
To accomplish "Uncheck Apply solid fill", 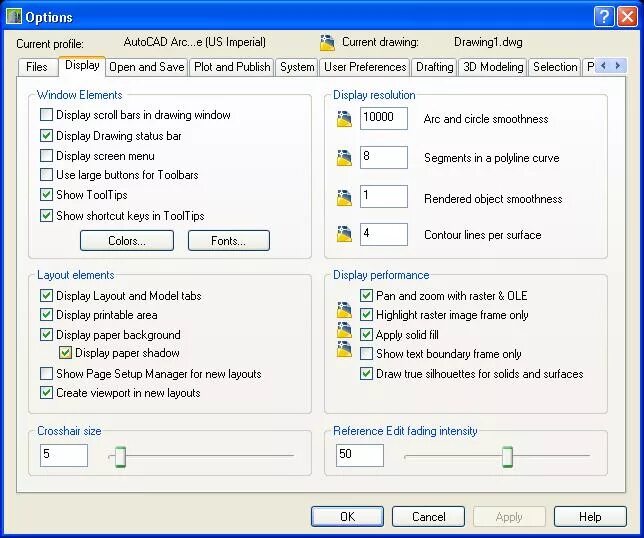I will [366, 334].
